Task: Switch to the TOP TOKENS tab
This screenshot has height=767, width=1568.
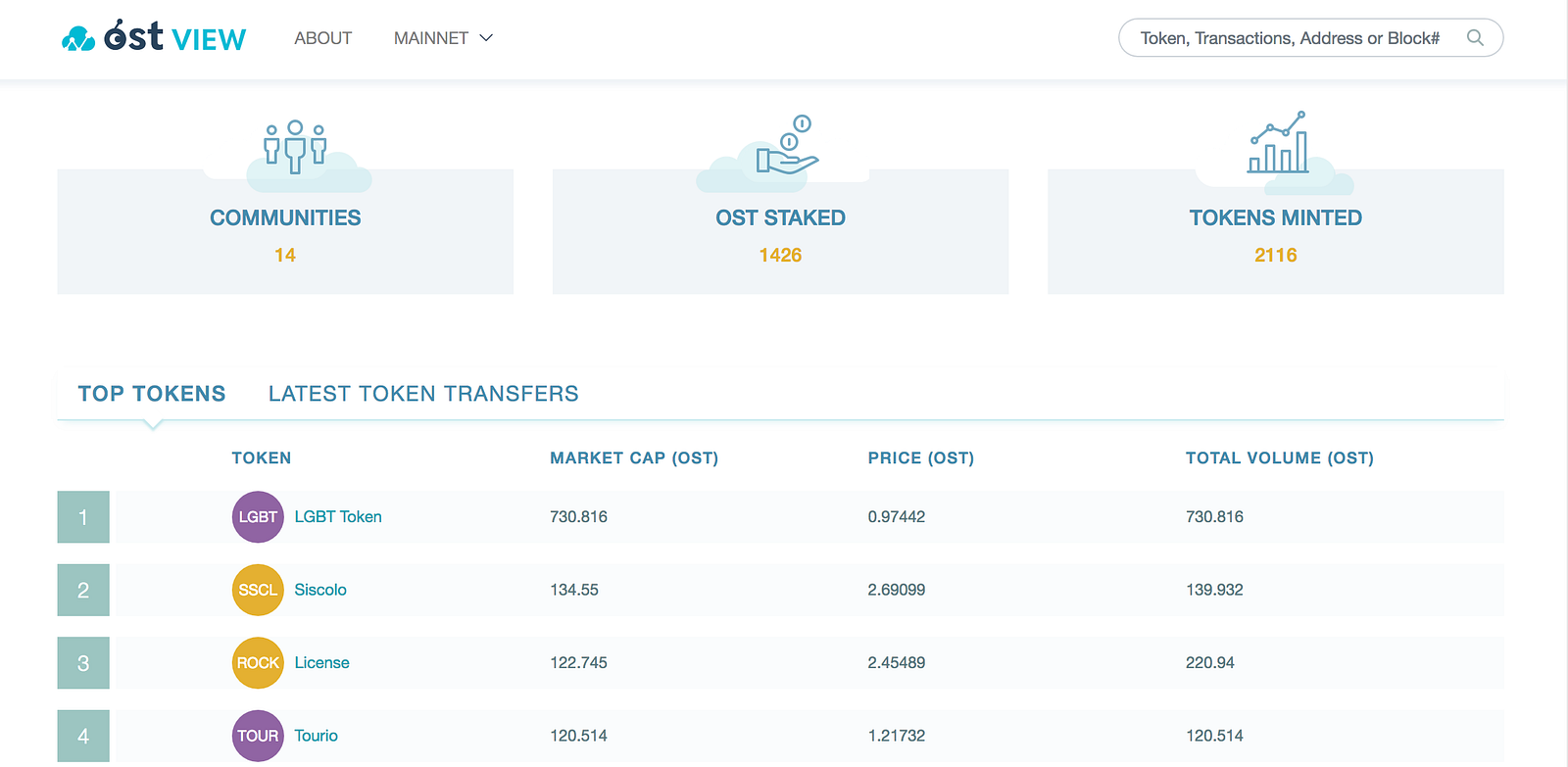Action: tap(152, 394)
